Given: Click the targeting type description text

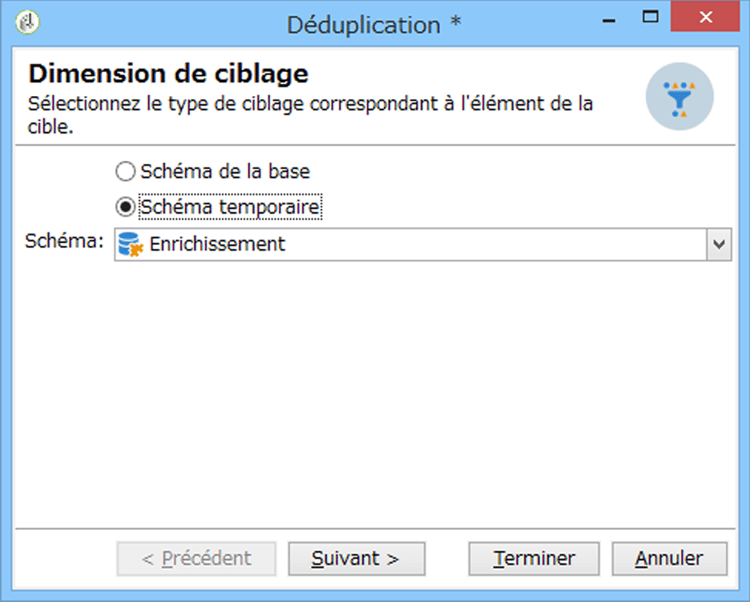Looking at the screenshot, I should pos(310,115).
